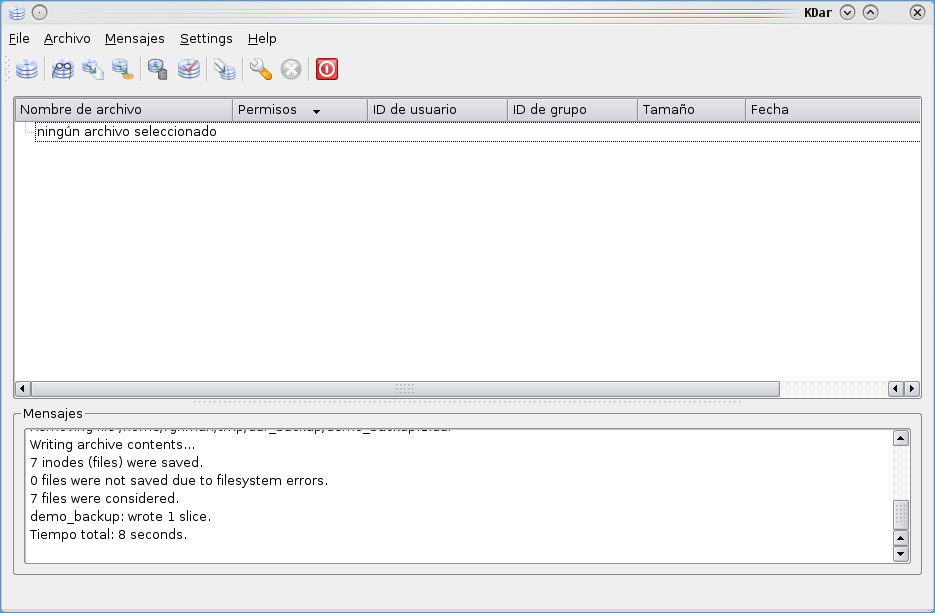Open settings via the wrench icon
This screenshot has height=613, width=935.
(261, 69)
